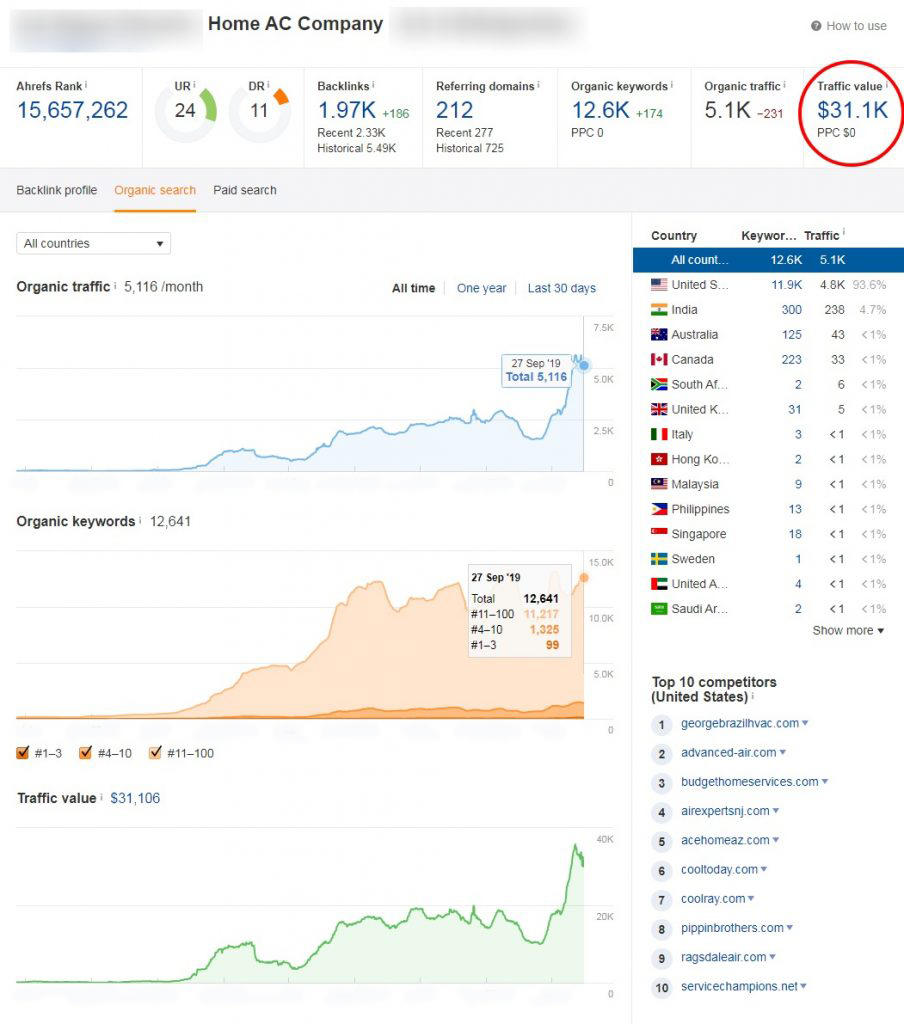Click India keywords count 300
Viewport: 904px width, 1024px height.
(792, 310)
